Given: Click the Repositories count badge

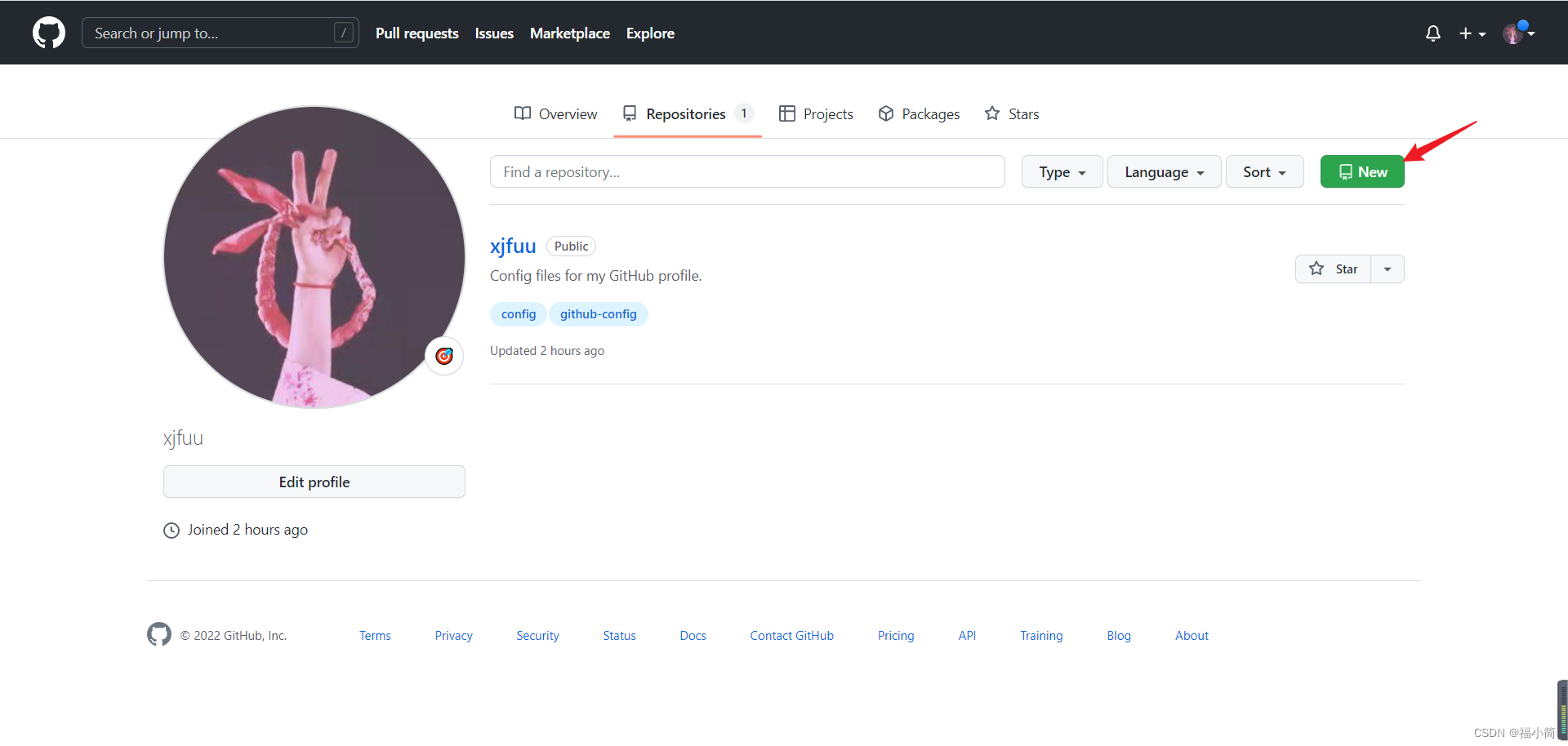Looking at the screenshot, I should click(x=743, y=113).
